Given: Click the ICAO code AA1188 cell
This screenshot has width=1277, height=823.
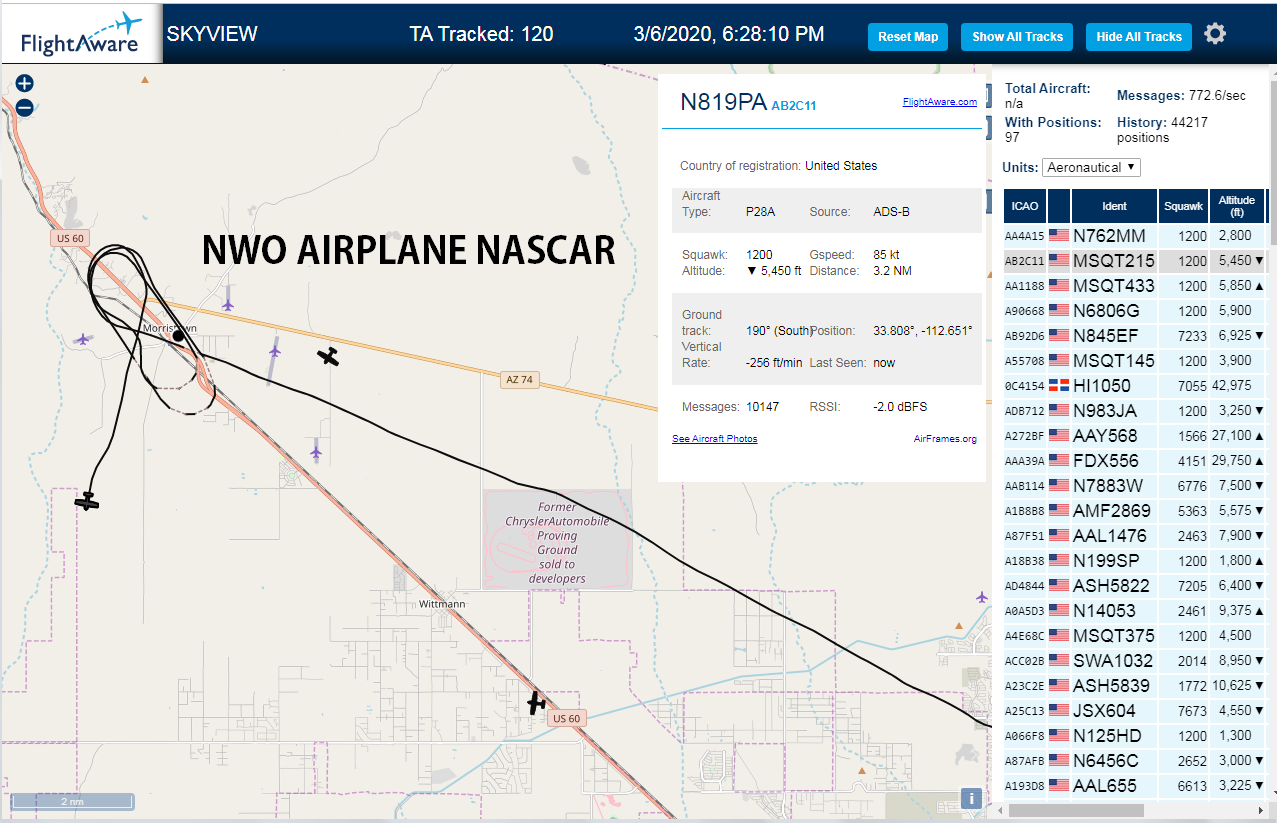Looking at the screenshot, I should 1025,286.
